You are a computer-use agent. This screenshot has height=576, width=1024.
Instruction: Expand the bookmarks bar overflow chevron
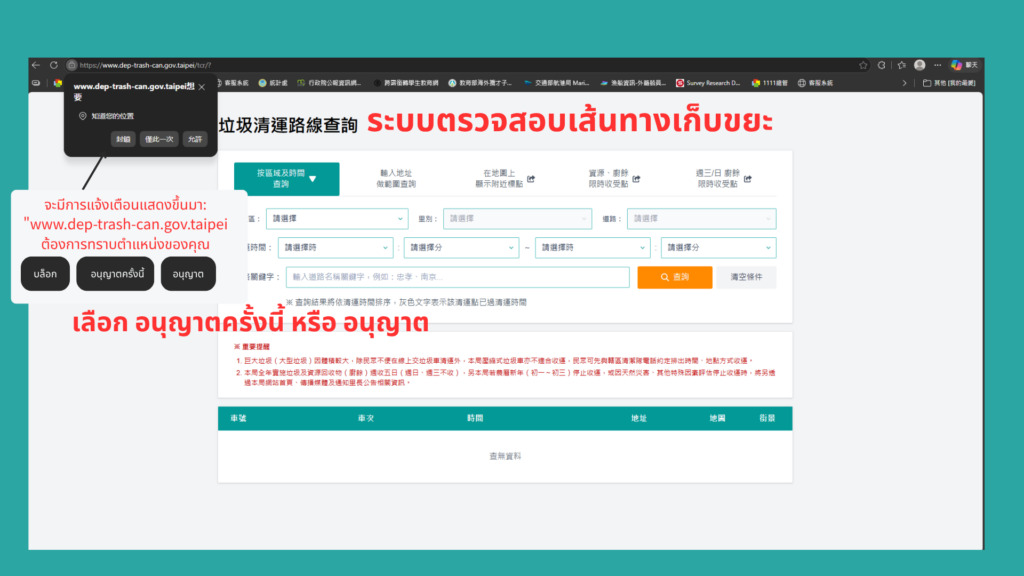(x=904, y=83)
